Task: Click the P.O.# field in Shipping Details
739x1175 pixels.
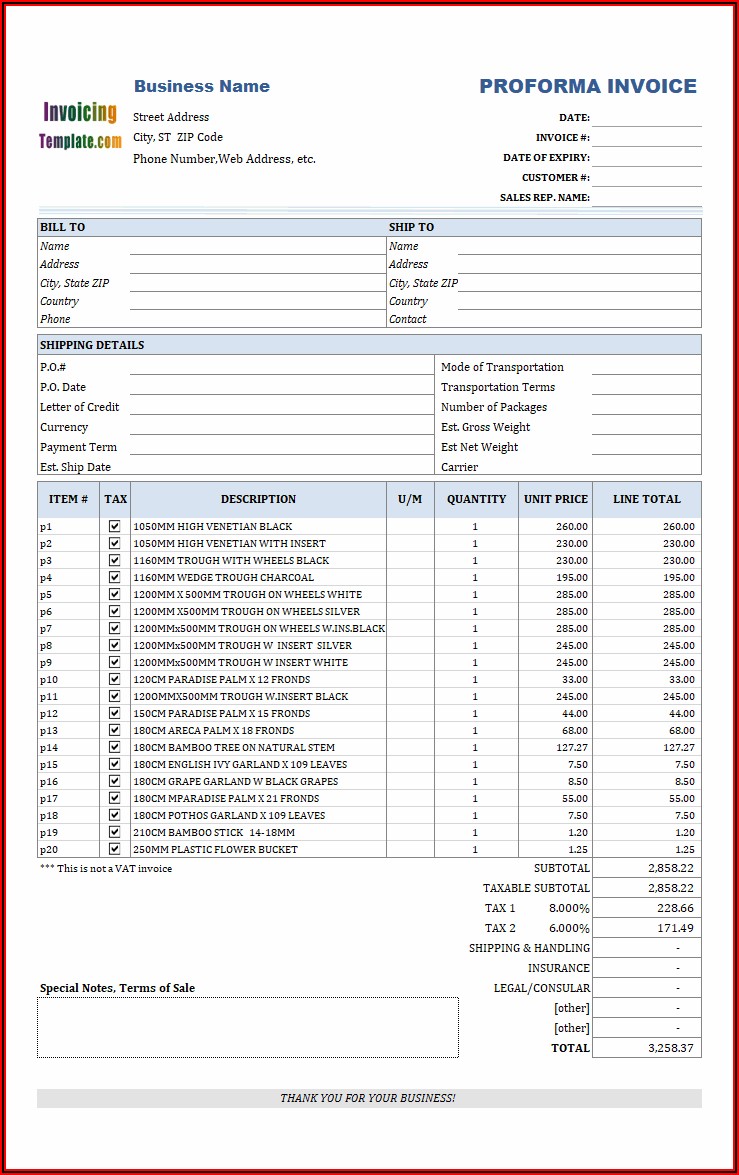Action: (280, 367)
